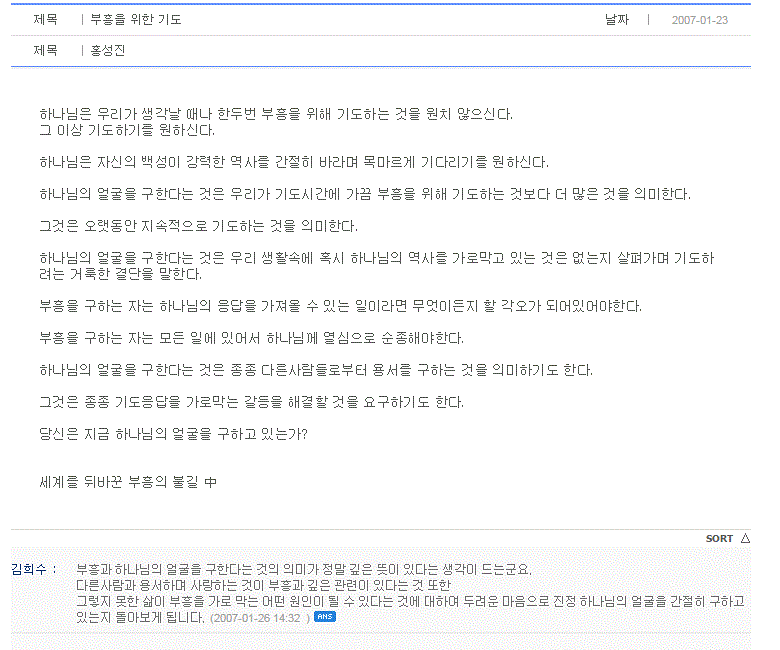Screen dimensions: 780x650
Task: Click the ANS reply badge icon
Action: (325, 617)
